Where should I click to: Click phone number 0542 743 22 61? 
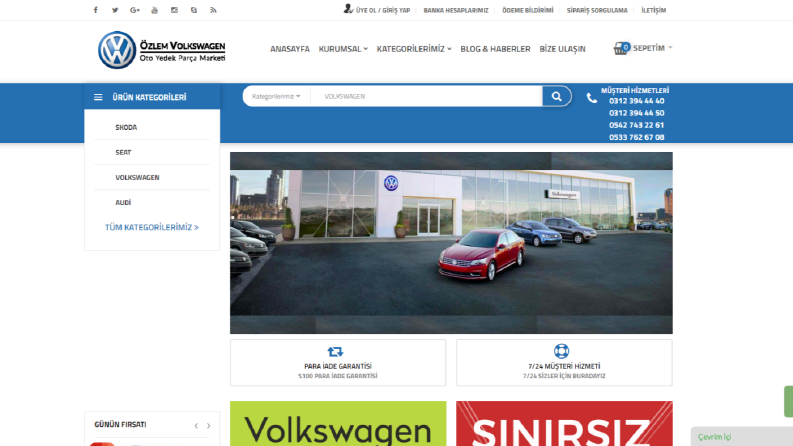pos(636,125)
